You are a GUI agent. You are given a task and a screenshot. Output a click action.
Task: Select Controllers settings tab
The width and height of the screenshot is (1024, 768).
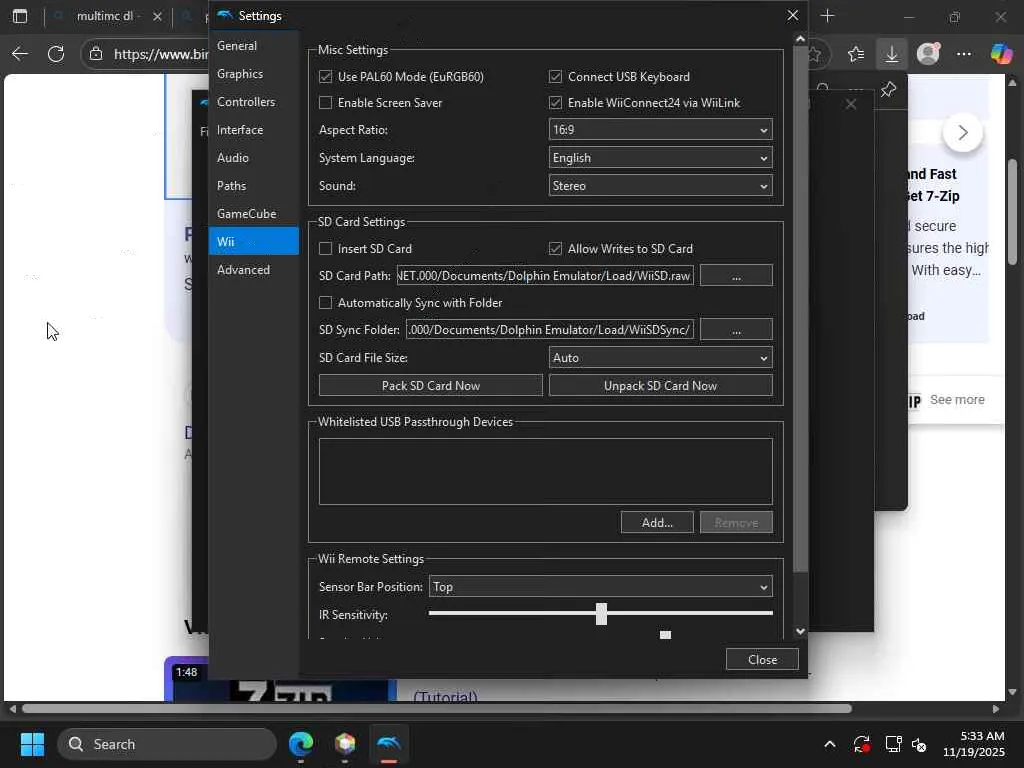(x=253, y=102)
